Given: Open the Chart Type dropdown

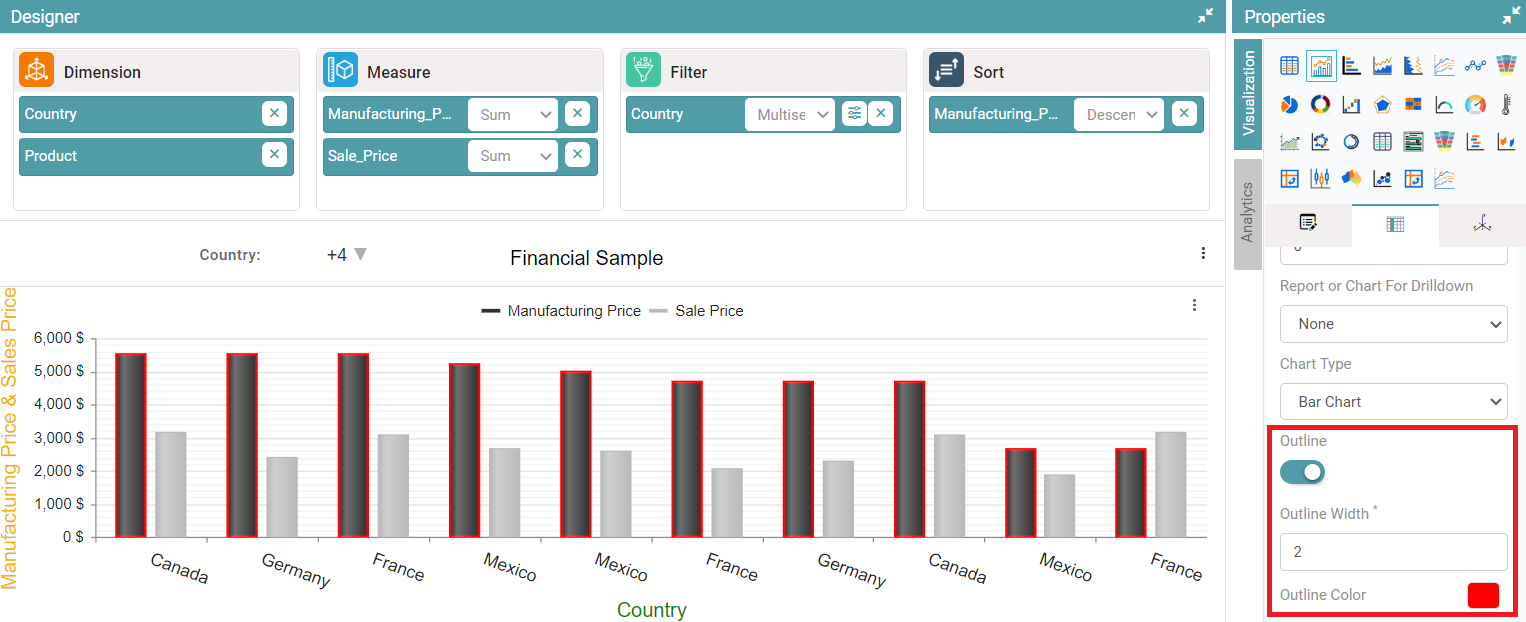Looking at the screenshot, I should [1393, 402].
